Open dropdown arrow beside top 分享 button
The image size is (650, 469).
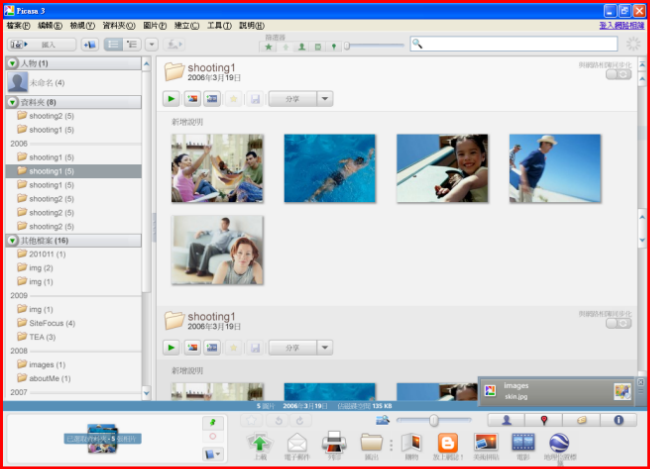(x=325, y=98)
